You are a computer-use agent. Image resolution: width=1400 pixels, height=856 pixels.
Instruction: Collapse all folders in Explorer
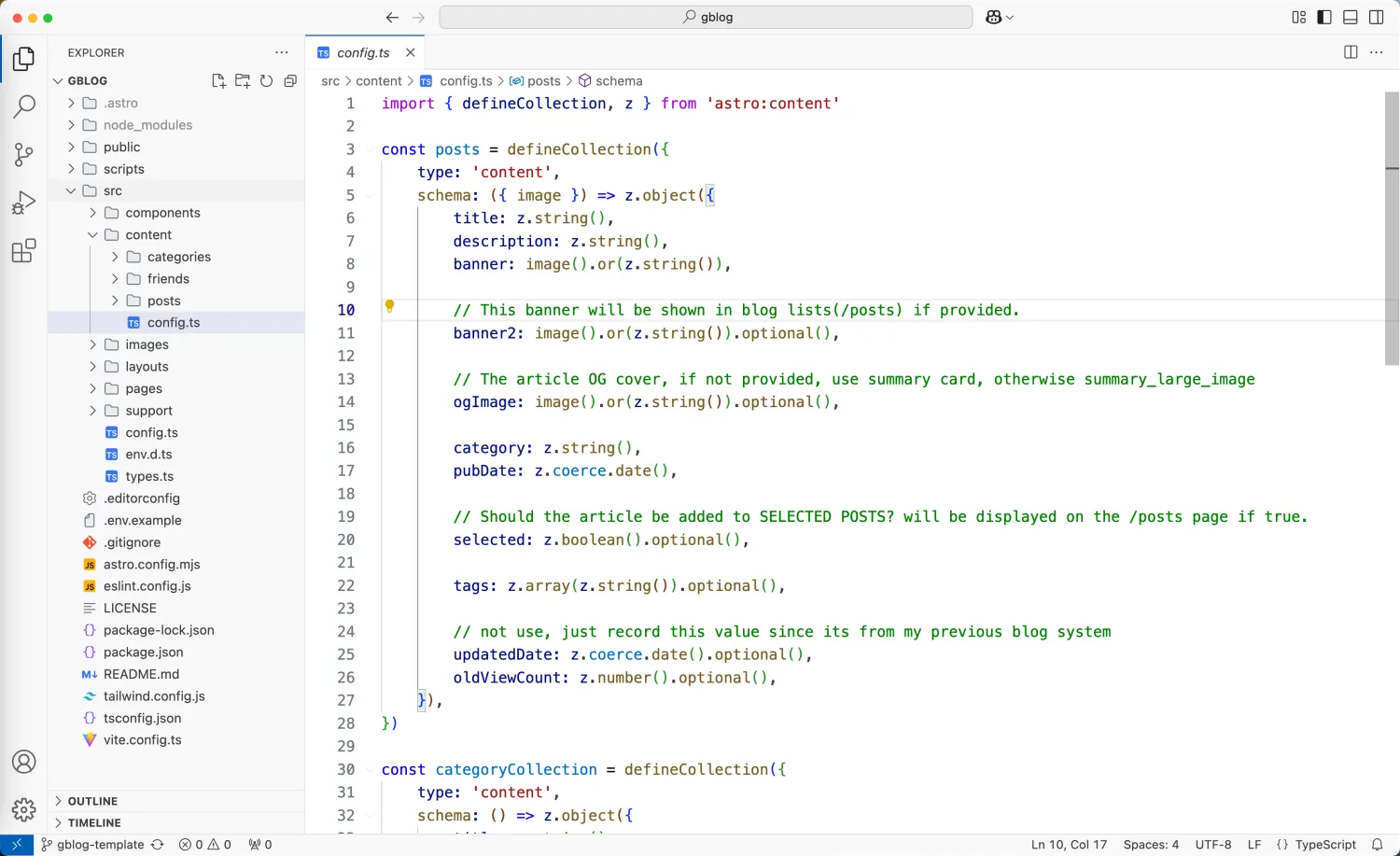(x=290, y=81)
